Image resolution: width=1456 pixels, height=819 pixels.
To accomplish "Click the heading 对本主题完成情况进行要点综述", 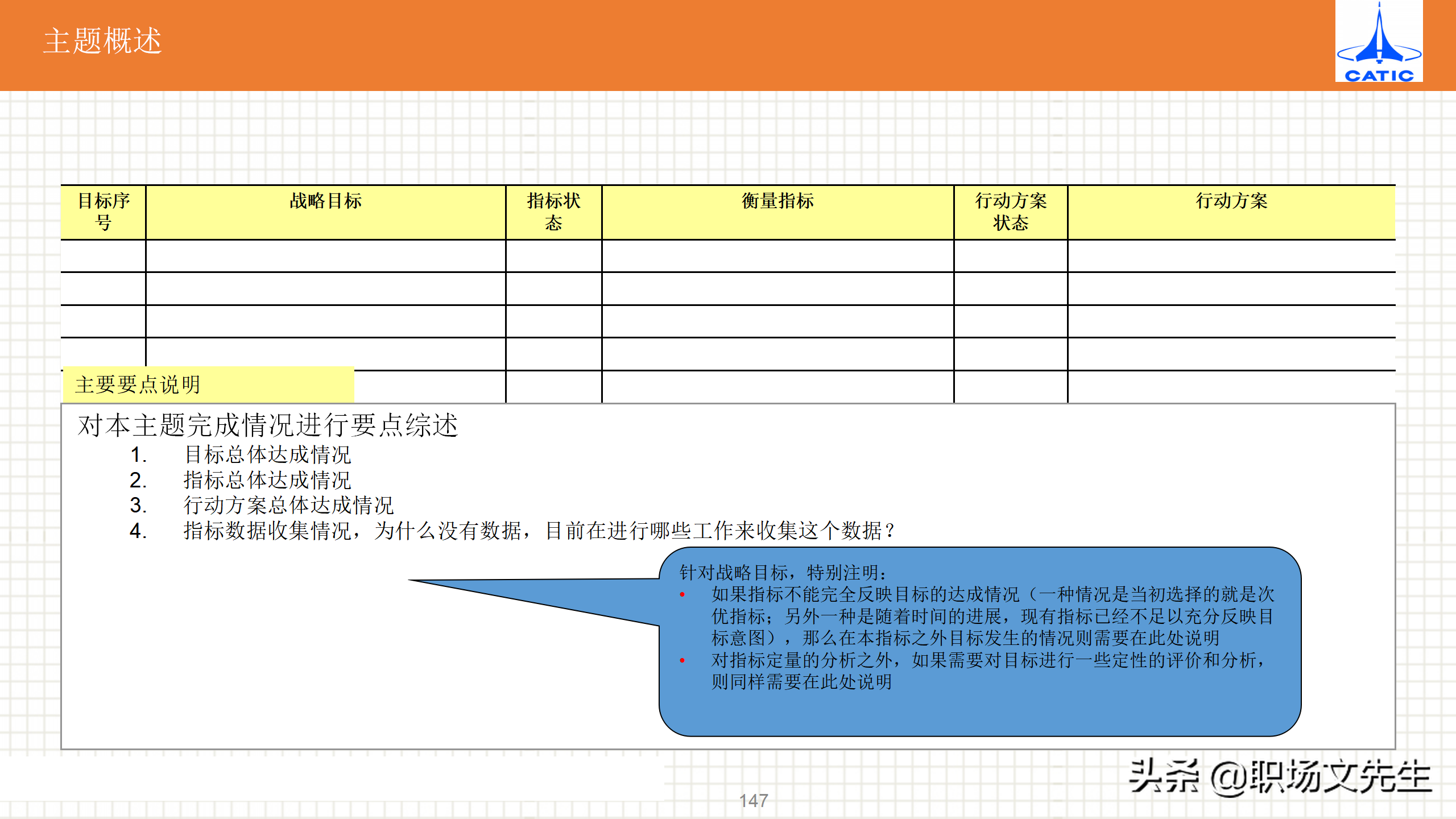I will pyautogui.click(x=267, y=425).
